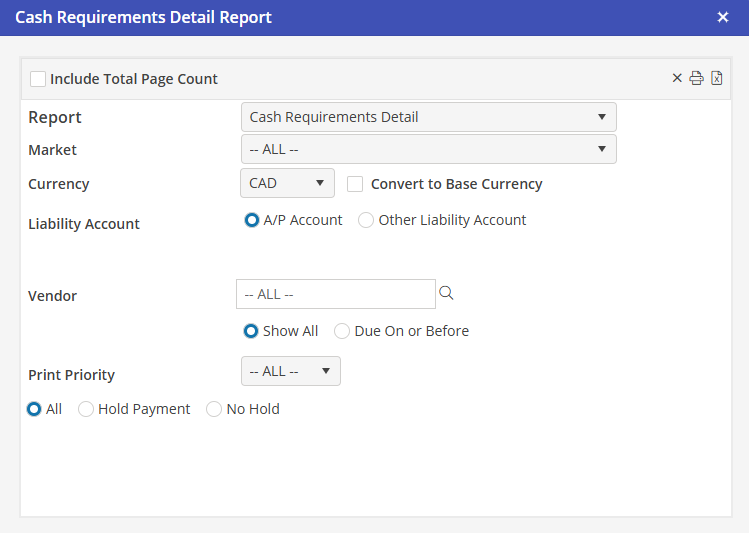
Task: Close the dialog with the title bar X
Action: pos(723,17)
